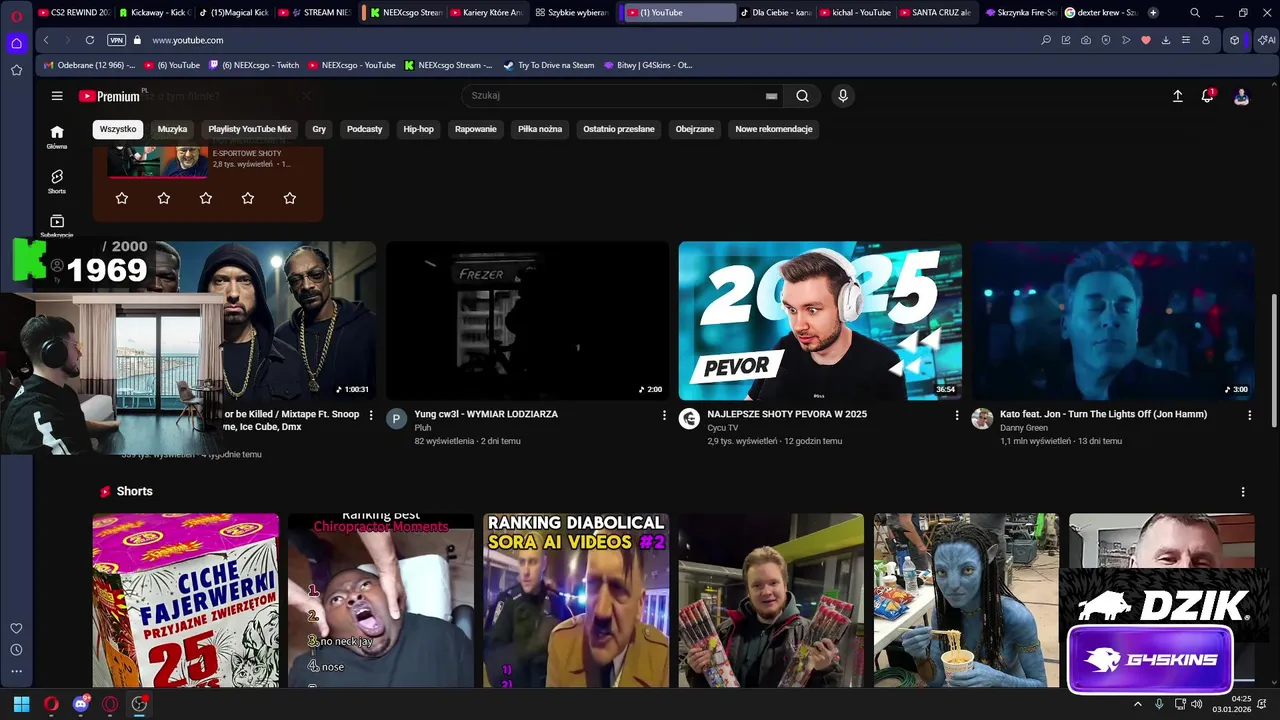Open the Cycu TV channel link
This screenshot has height=720, width=1280.
coord(722,427)
